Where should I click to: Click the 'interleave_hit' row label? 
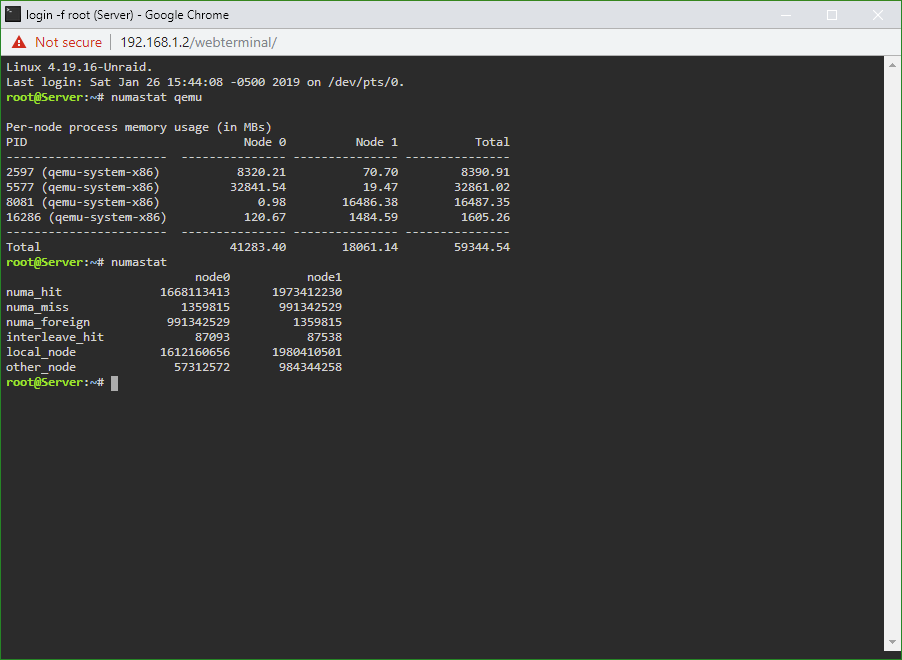55,337
